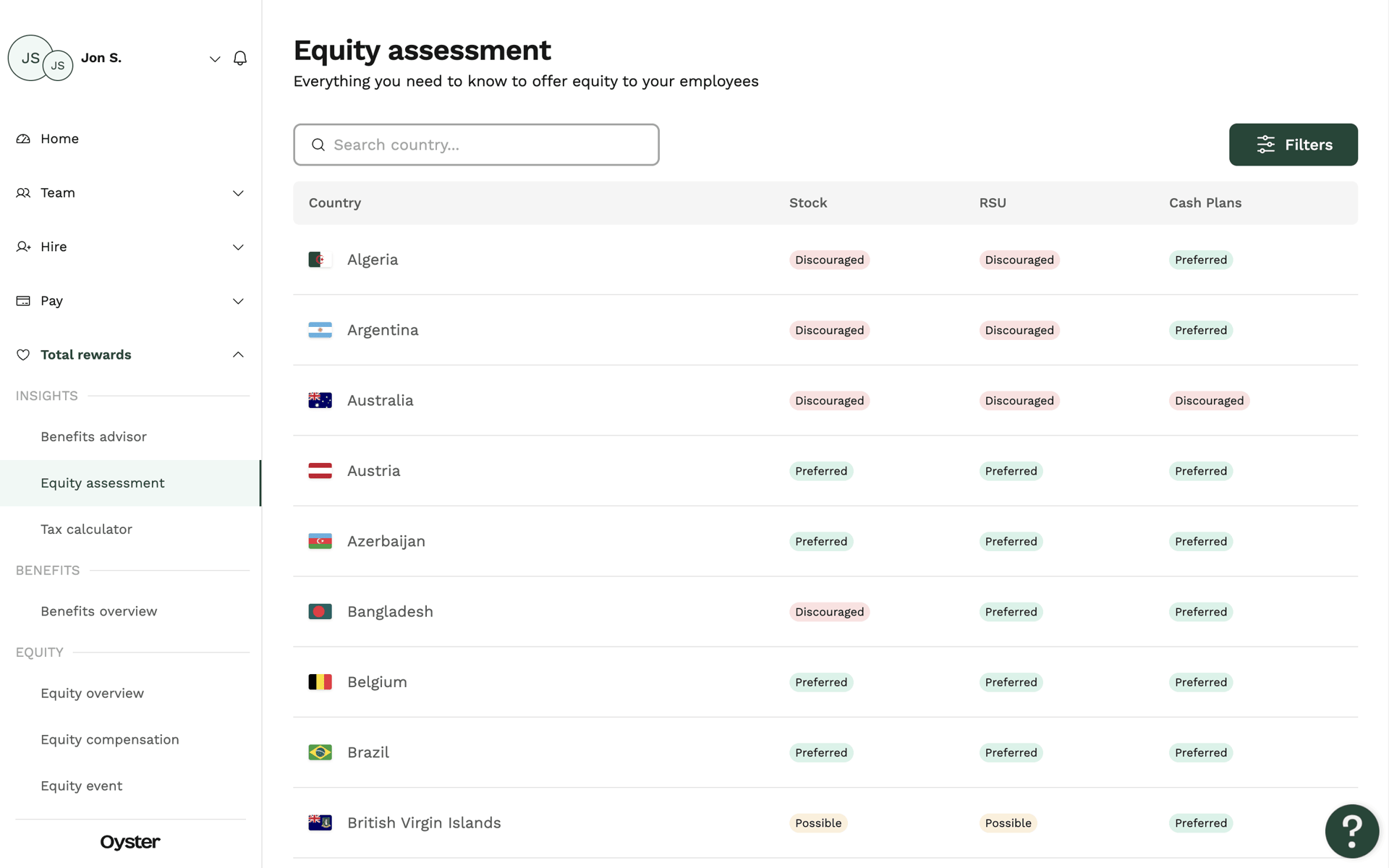Click the Bangladesh flag icon

(x=320, y=611)
